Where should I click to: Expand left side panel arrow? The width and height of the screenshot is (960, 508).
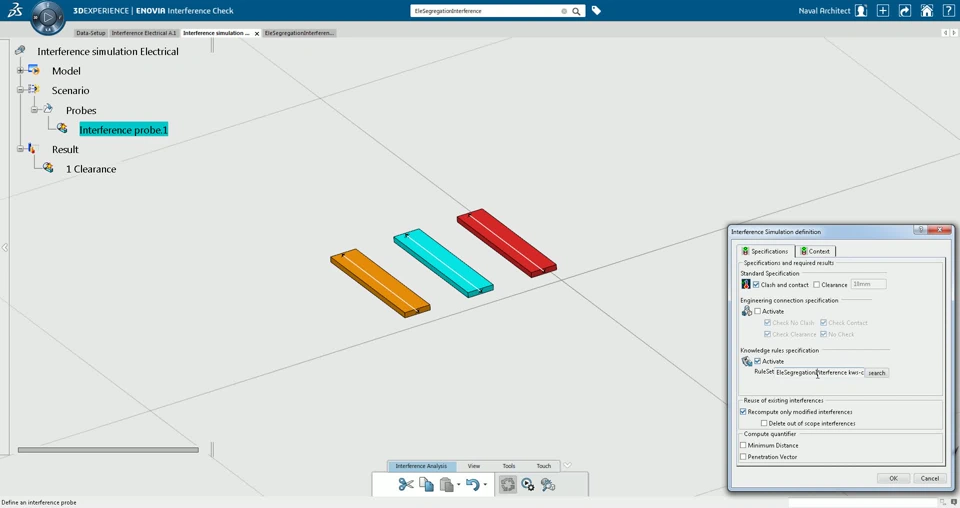[5, 247]
